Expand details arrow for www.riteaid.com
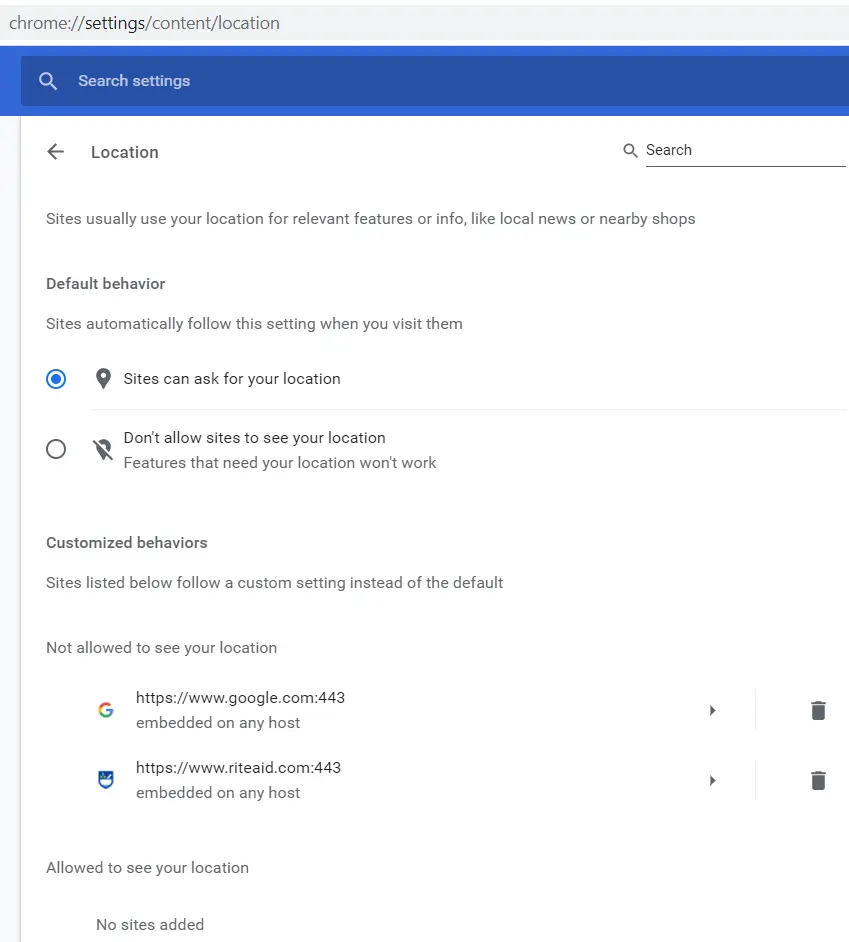The height and width of the screenshot is (942, 849). [x=712, y=780]
